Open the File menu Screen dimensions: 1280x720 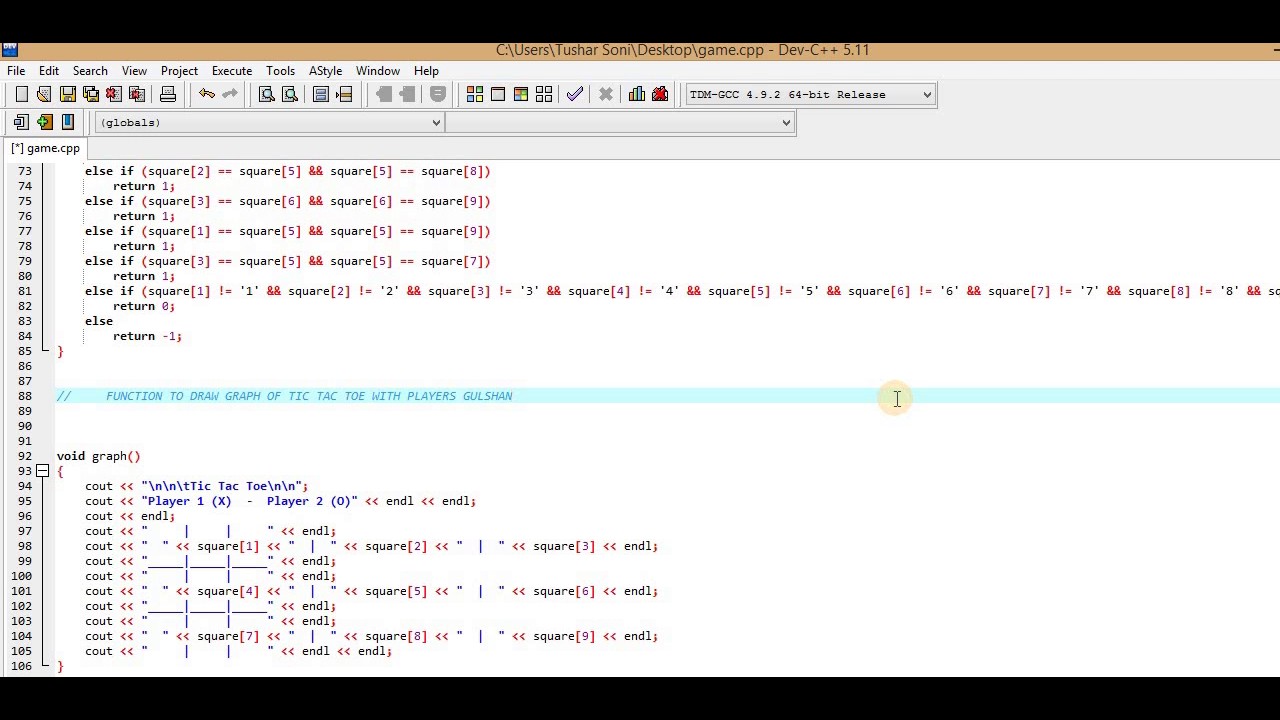click(16, 71)
